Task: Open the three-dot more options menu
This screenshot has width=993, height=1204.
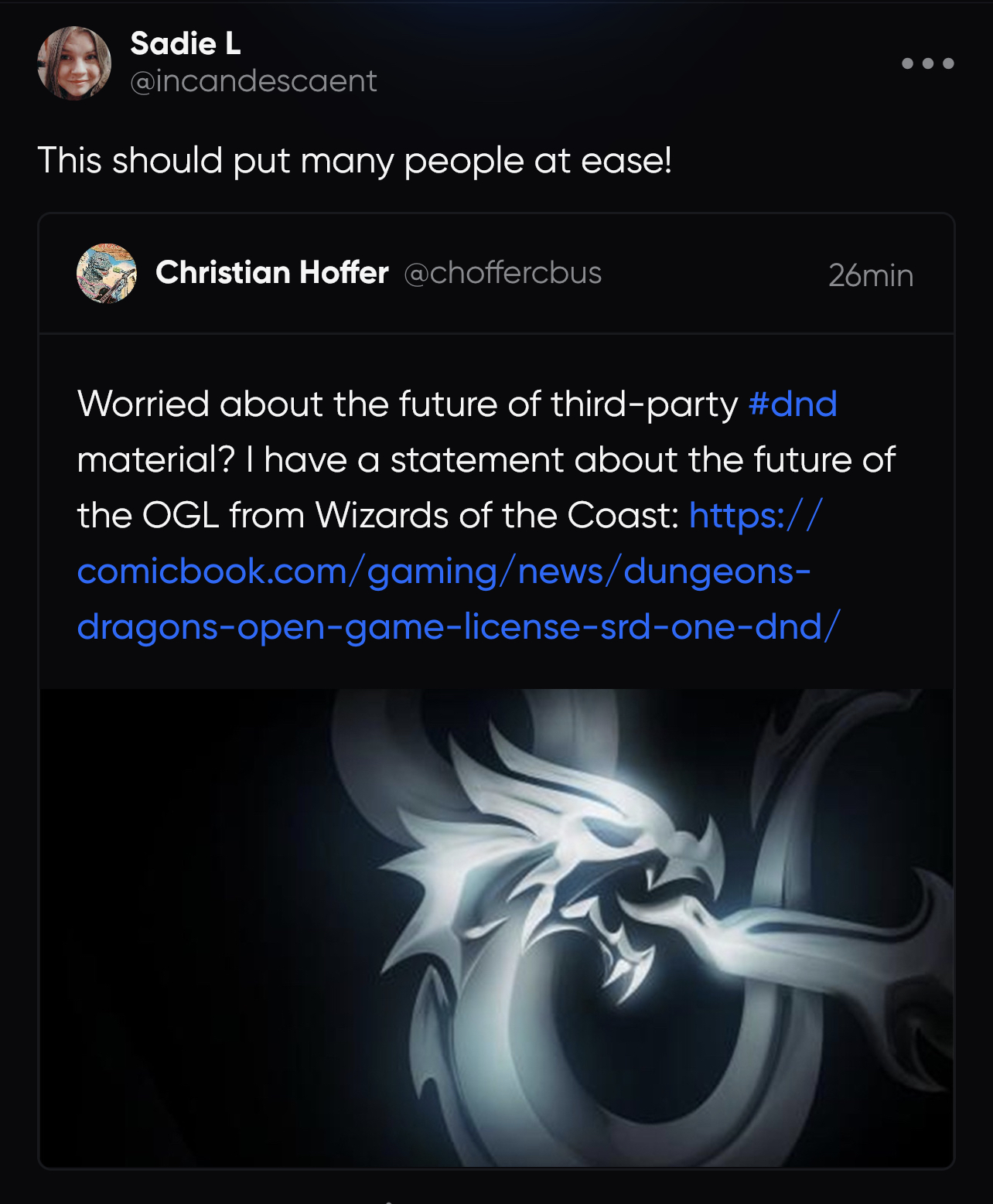Action: coord(927,63)
